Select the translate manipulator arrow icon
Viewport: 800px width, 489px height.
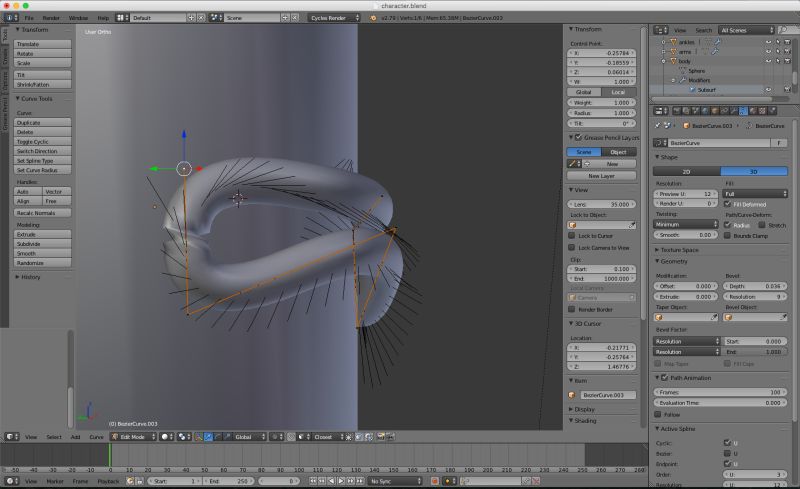208,437
